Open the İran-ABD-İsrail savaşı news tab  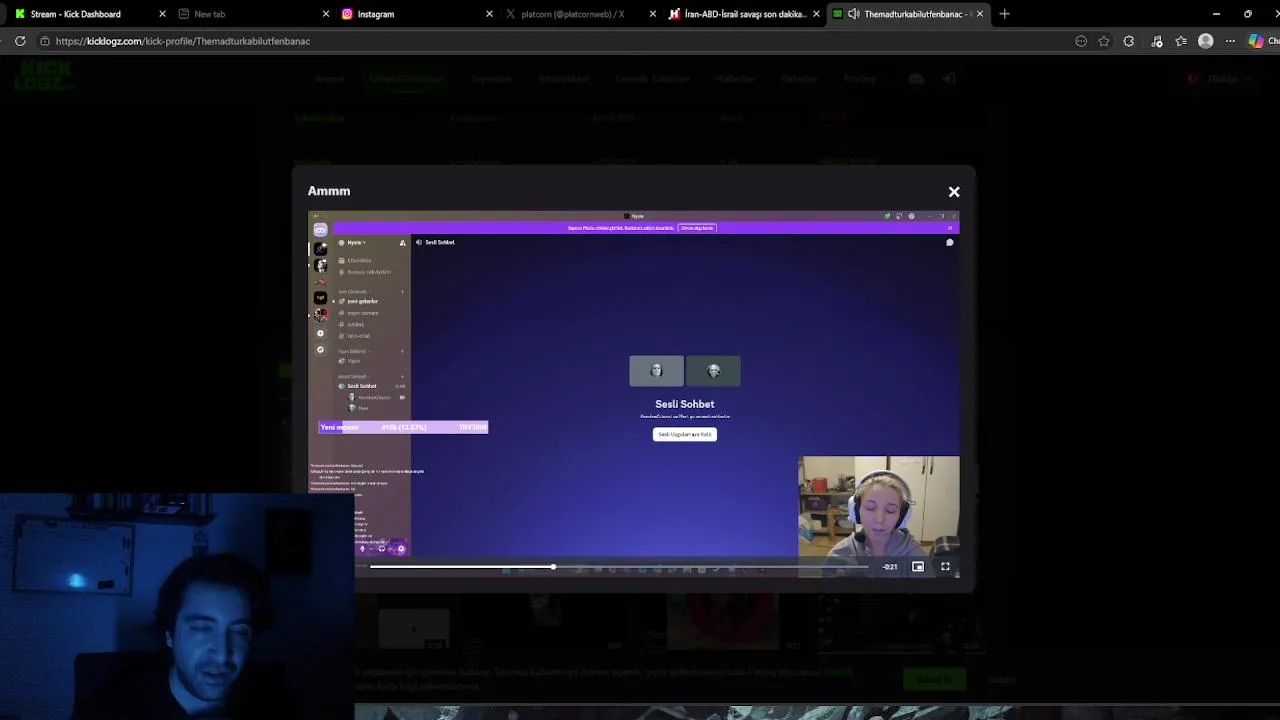point(745,14)
